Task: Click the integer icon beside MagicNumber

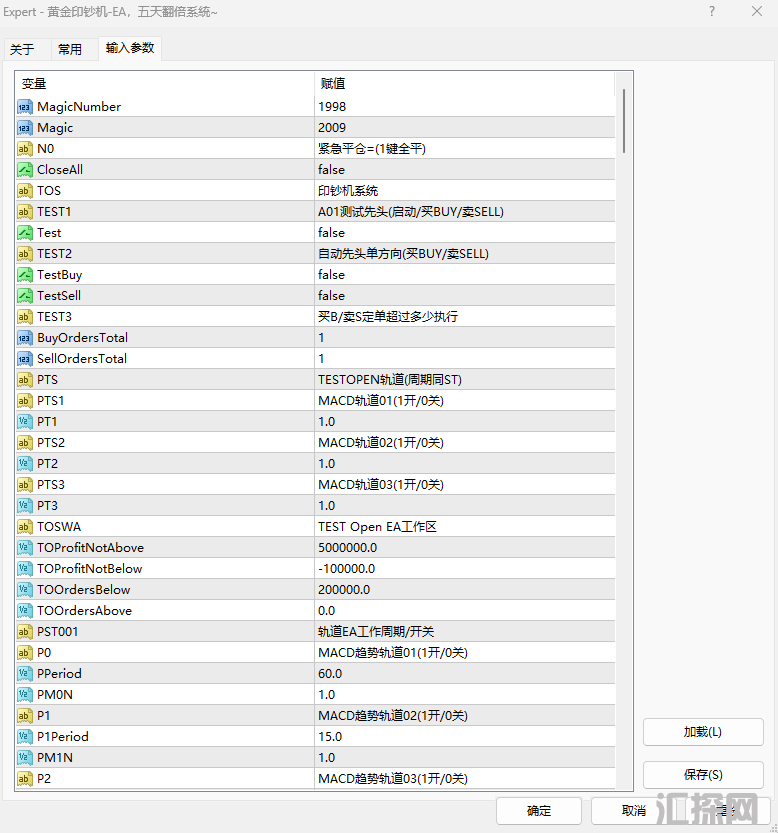Action: point(25,107)
